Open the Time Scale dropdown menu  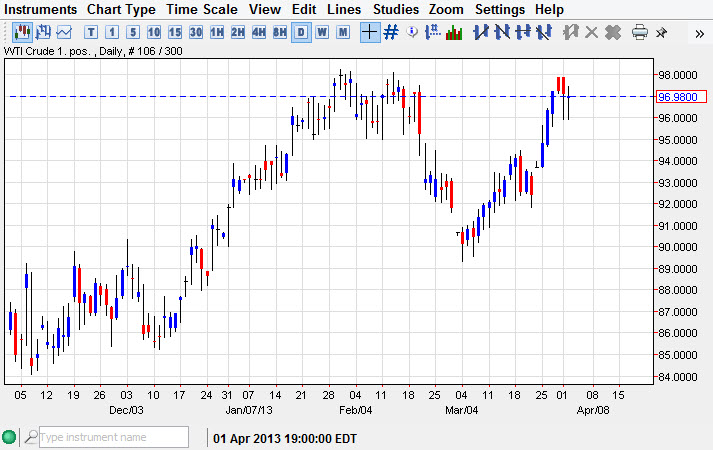[202, 9]
